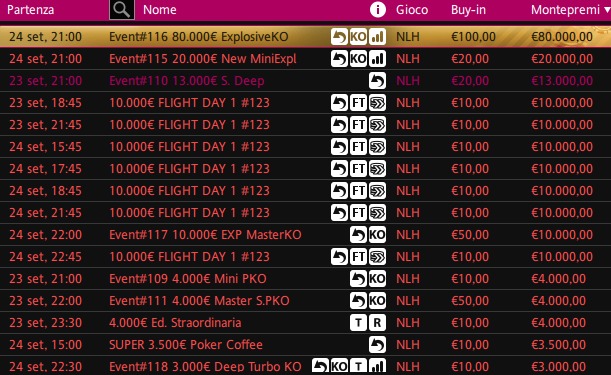Click re-entry icon on 23 set 18:45 flight
This screenshot has width=611, height=375.
(339, 103)
